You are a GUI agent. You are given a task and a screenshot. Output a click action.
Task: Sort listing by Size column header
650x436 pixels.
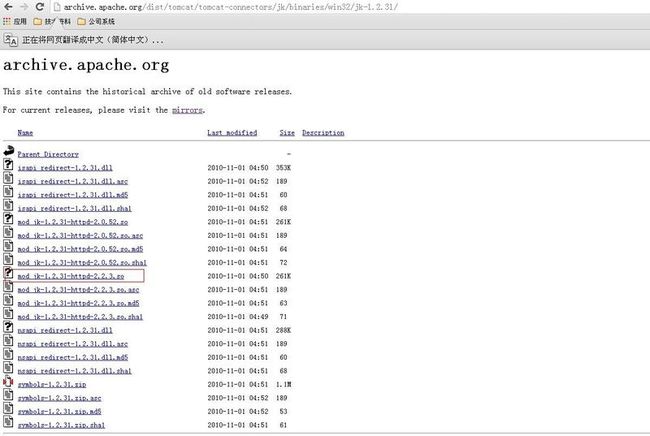pyautogui.click(x=287, y=133)
